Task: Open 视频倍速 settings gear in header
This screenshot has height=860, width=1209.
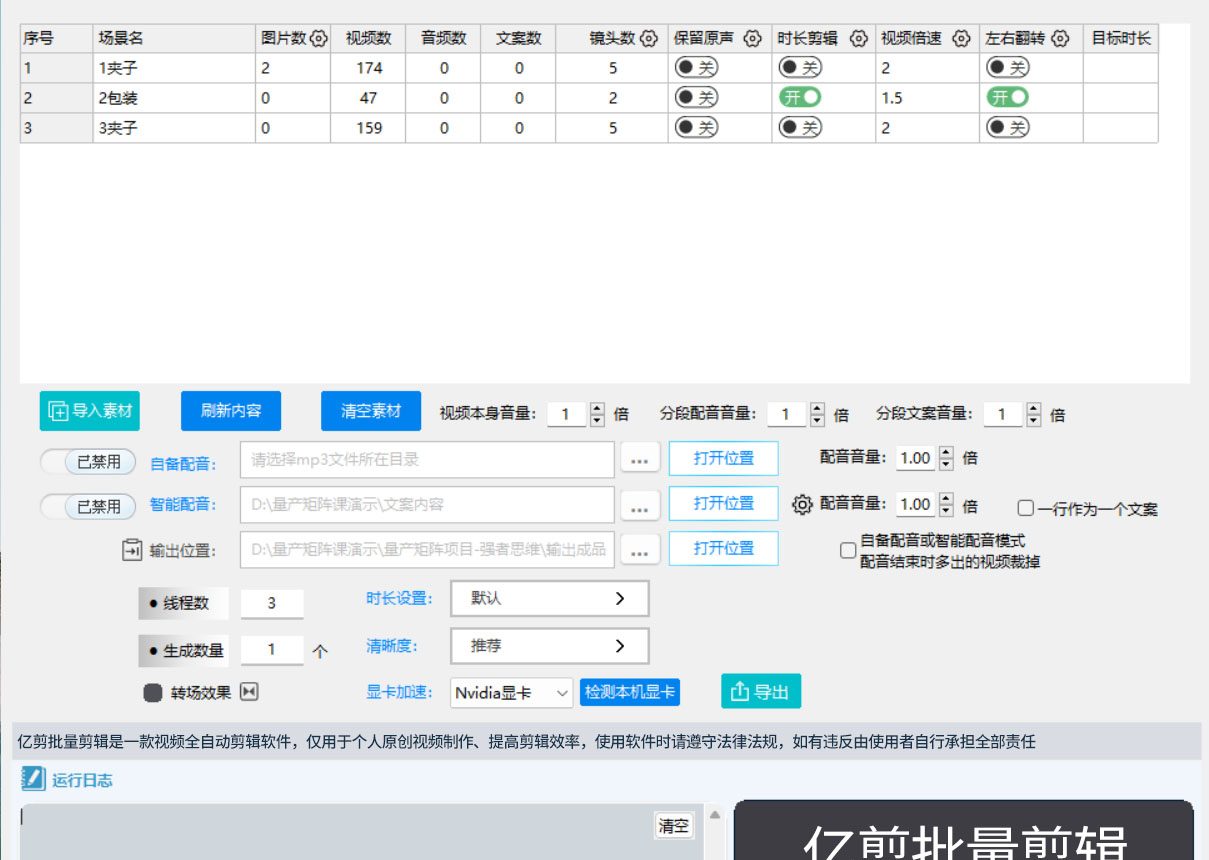Action: tap(961, 37)
